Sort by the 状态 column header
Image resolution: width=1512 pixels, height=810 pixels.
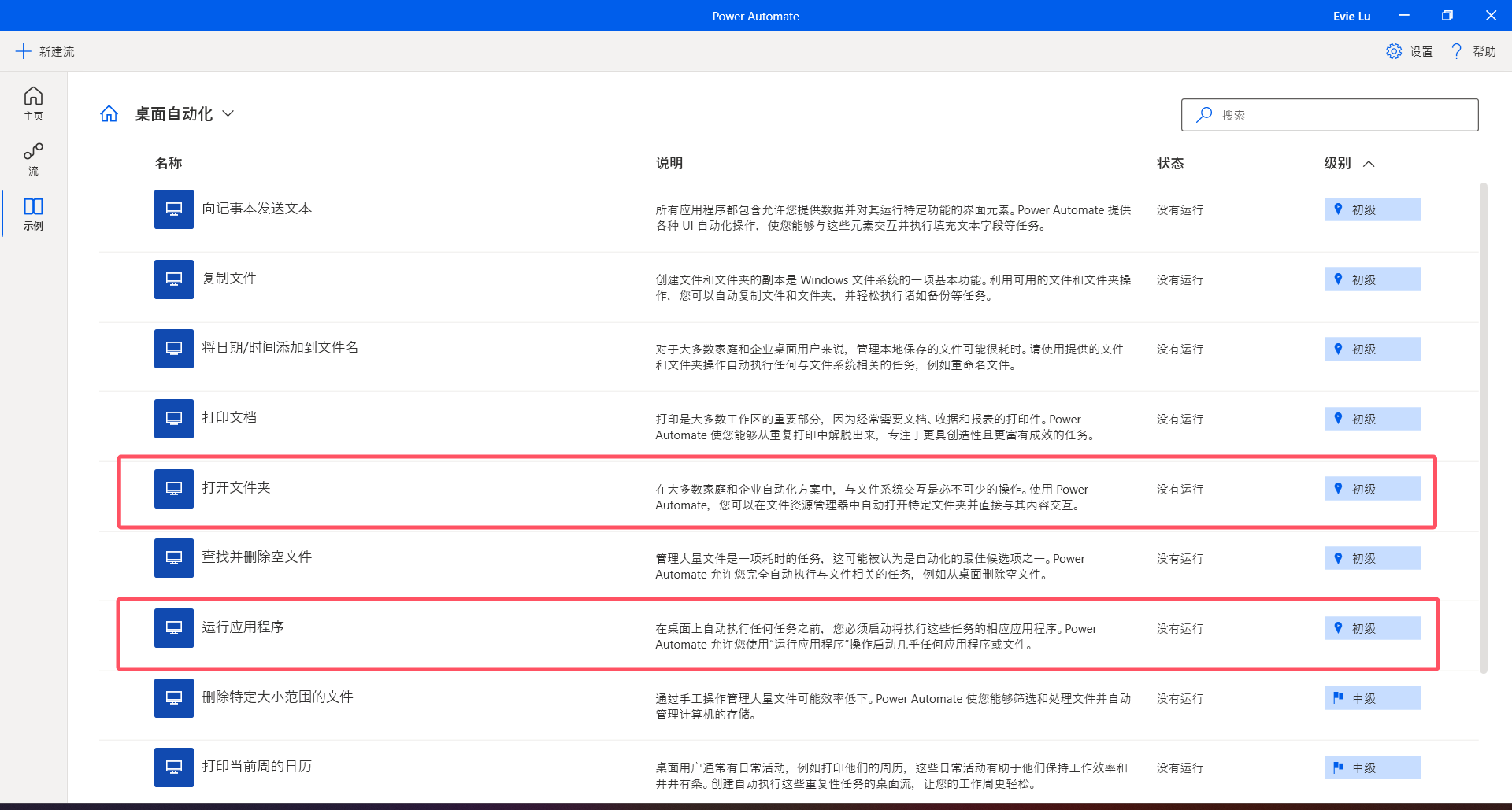pos(1170,163)
